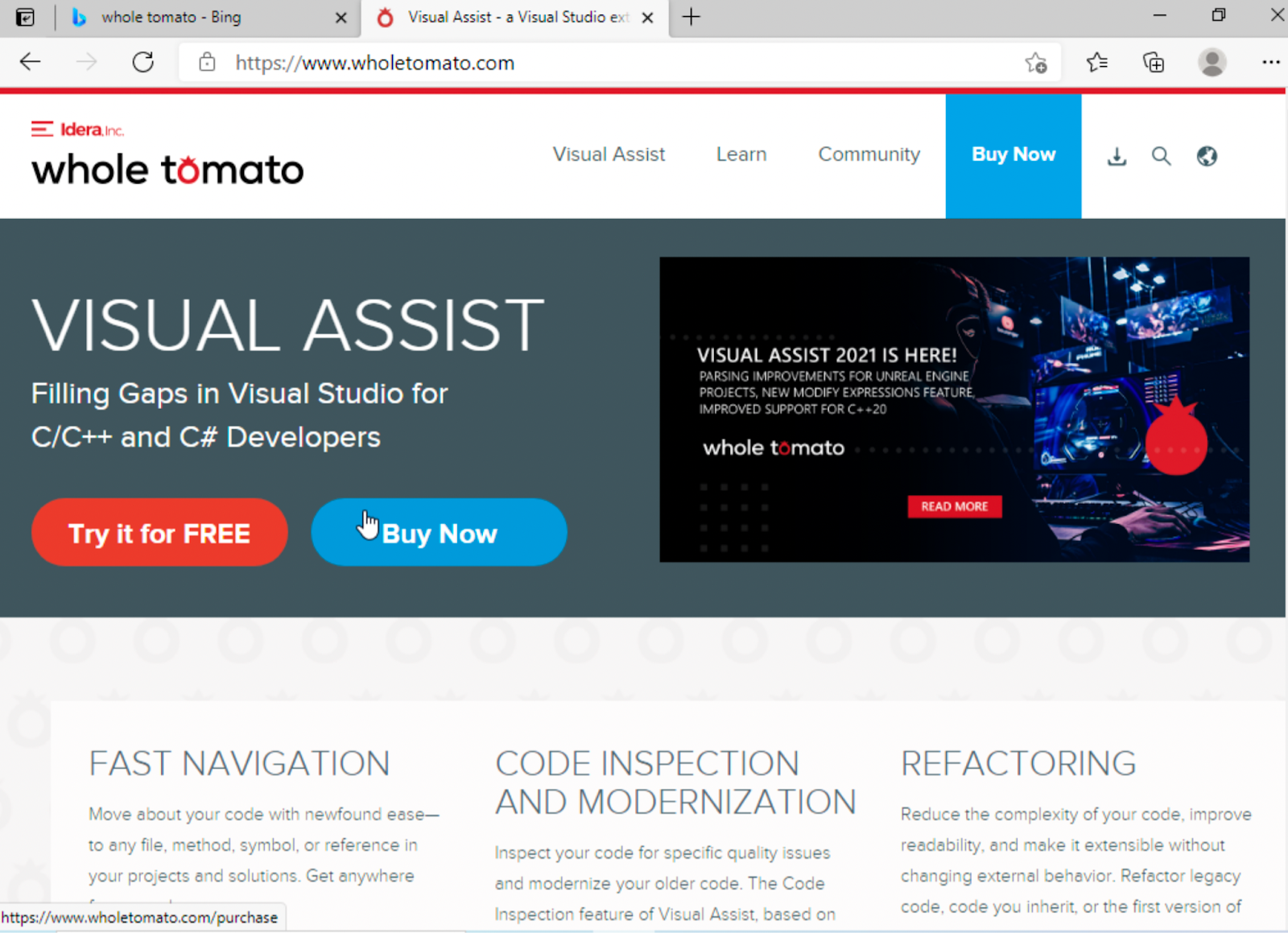
Task: Click the FAST NAVIGATION heading
Action: tap(239, 763)
